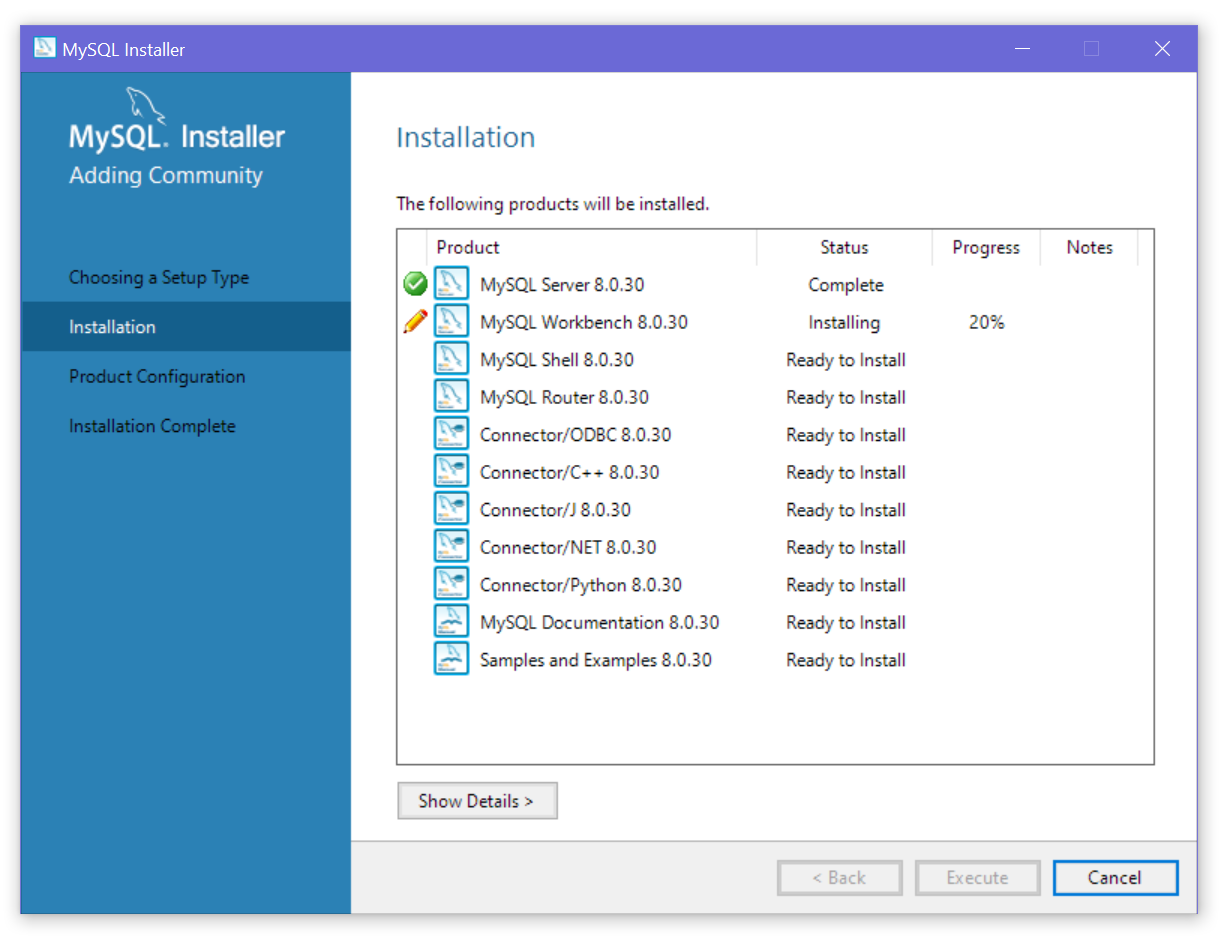Click the Complete status of MySQL Server
The width and height of the screenshot is (1225, 940).
click(846, 285)
